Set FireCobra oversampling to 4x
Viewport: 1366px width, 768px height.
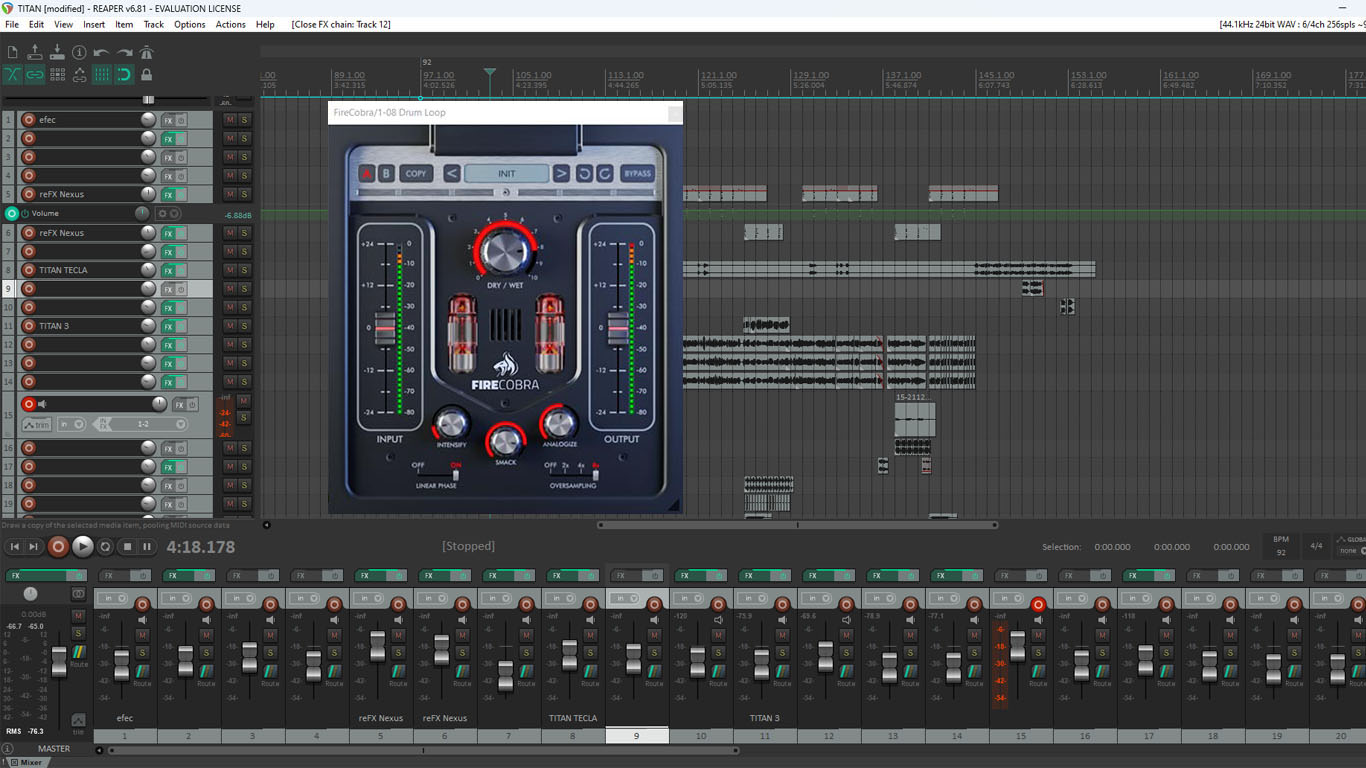tap(581, 466)
